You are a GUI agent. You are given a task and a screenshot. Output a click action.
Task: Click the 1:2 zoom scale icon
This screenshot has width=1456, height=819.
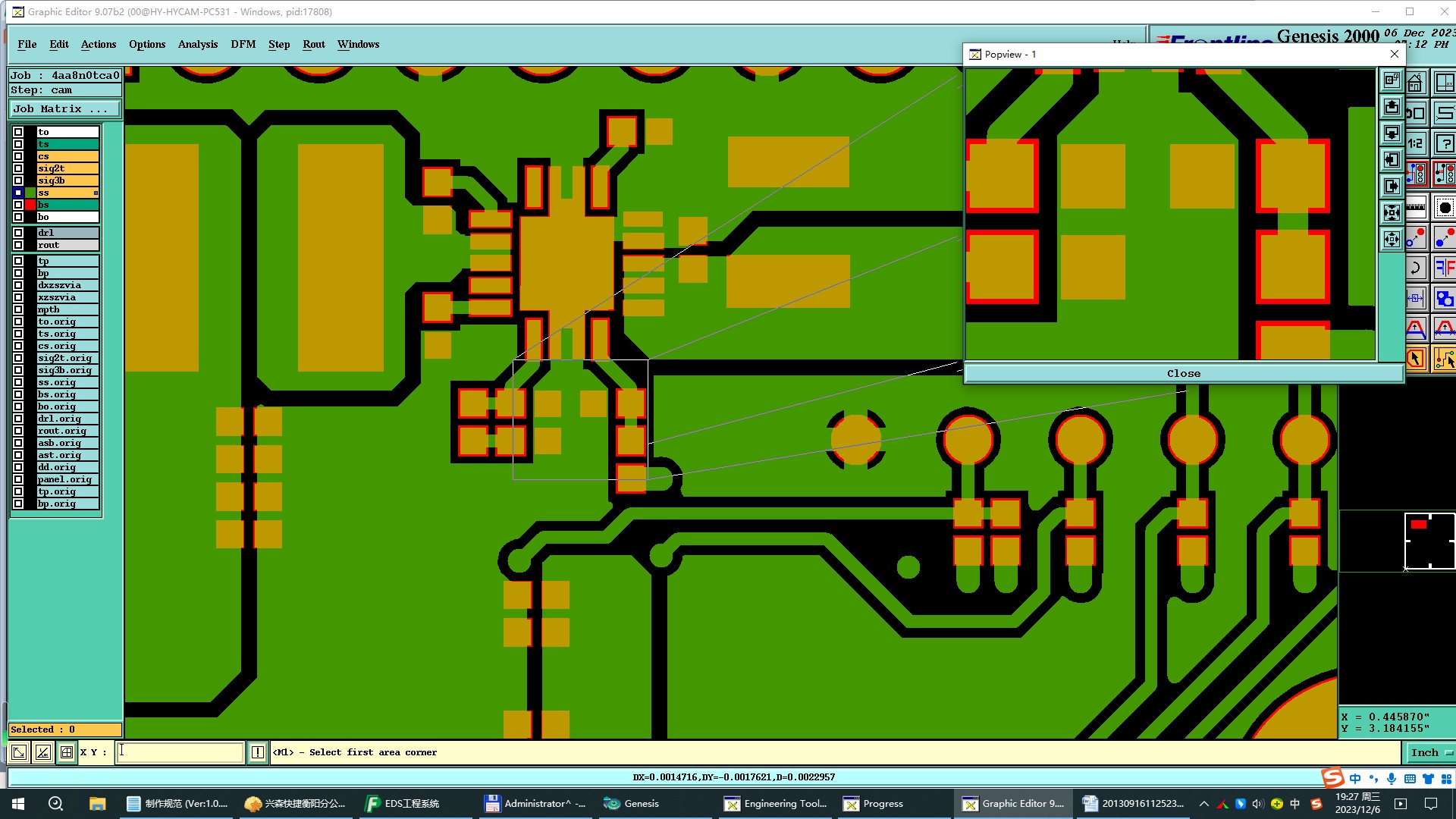pyautogui.click(x=1415, y=144)
